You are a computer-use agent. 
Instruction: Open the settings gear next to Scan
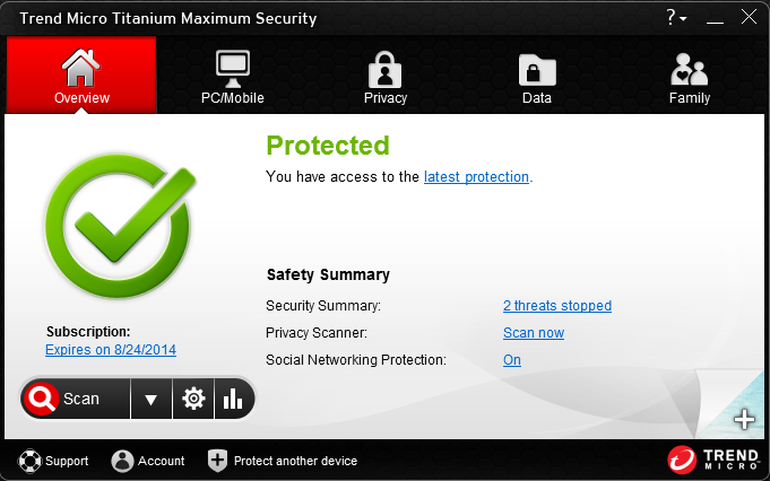point(193,398)
